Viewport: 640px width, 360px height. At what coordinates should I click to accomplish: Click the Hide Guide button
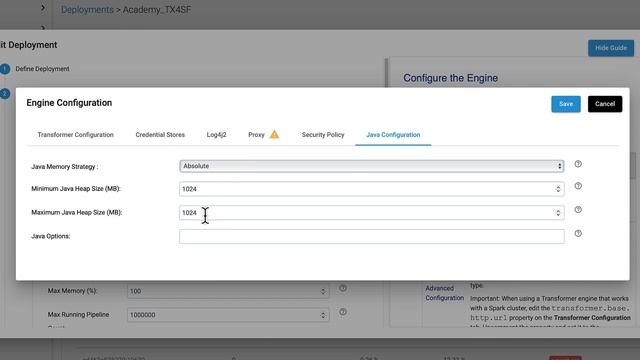[x=611, y=48]
